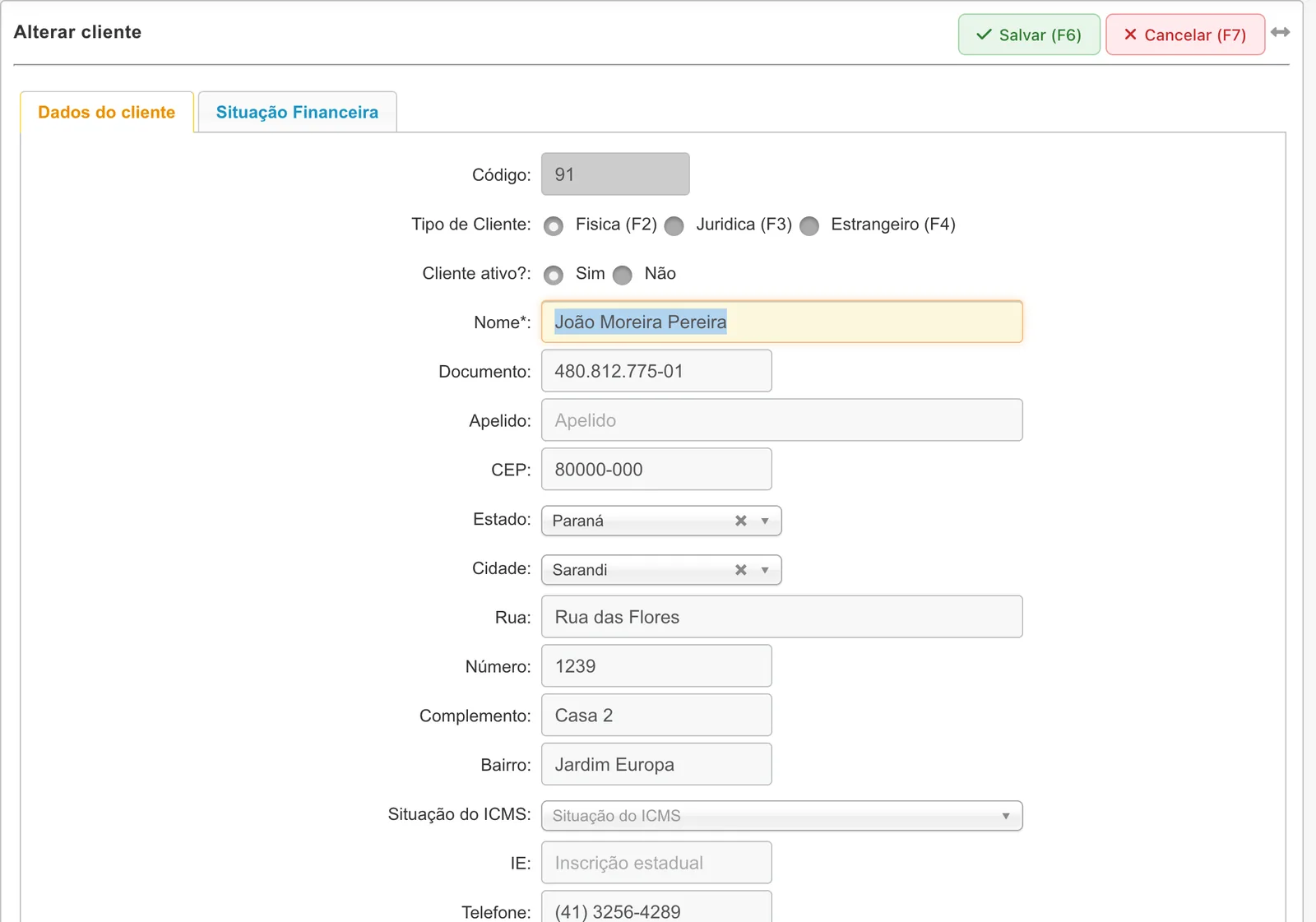Viewport: 1316px width, 922px height.
Task: Click the expand-width double arrow icon
Action: (1280, 32)
